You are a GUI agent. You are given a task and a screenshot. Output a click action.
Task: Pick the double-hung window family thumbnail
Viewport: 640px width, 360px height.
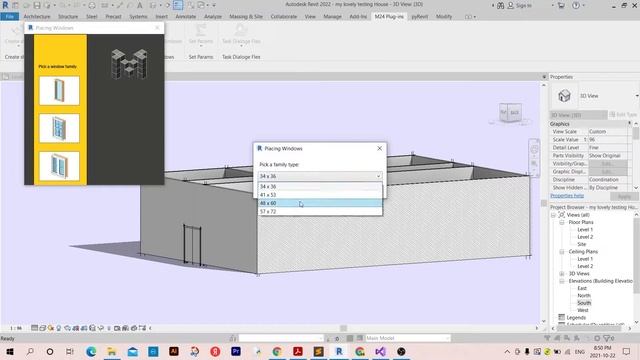(x=60, y=128)
